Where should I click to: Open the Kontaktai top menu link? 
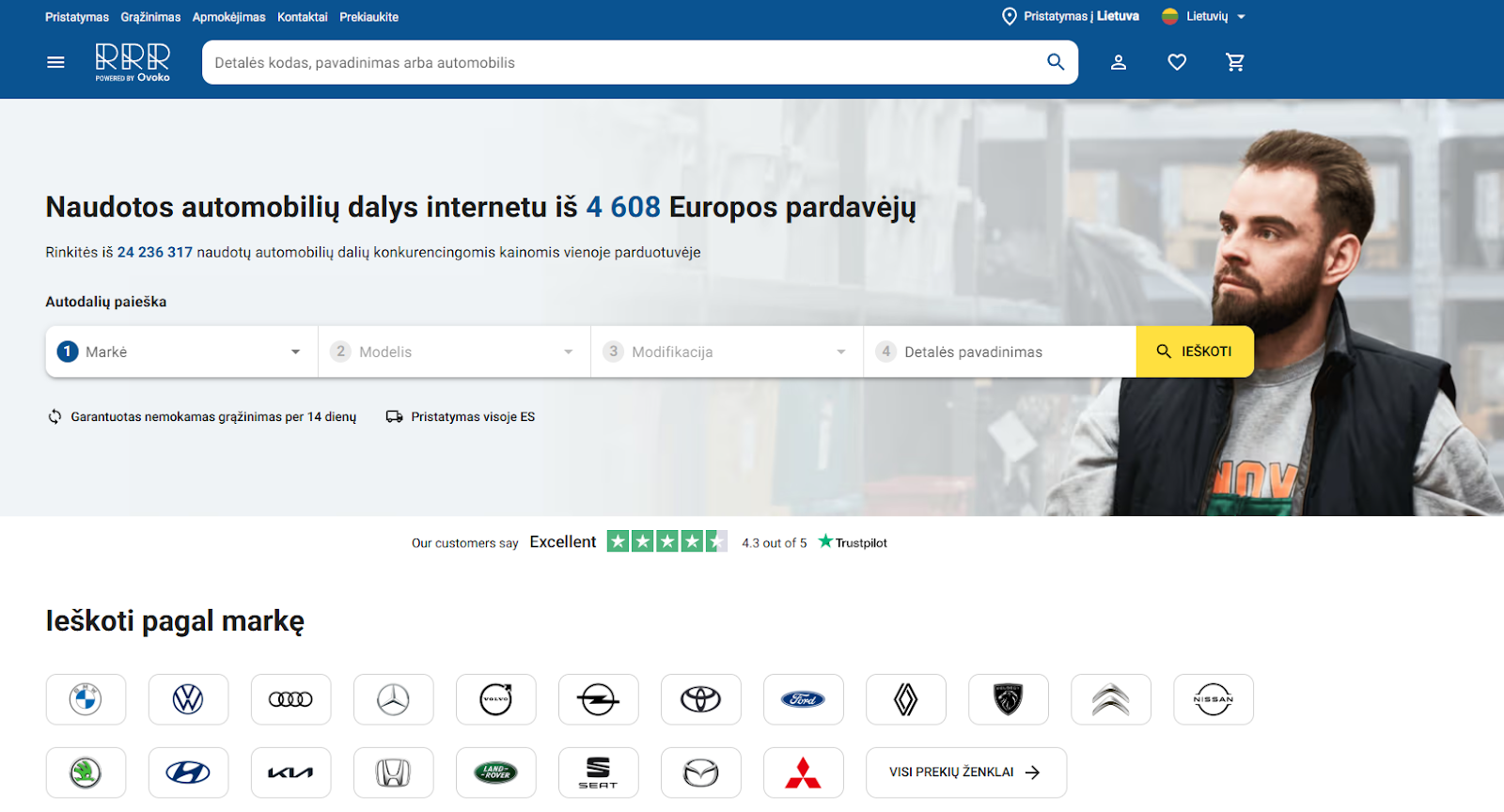(x=303, y=17)
